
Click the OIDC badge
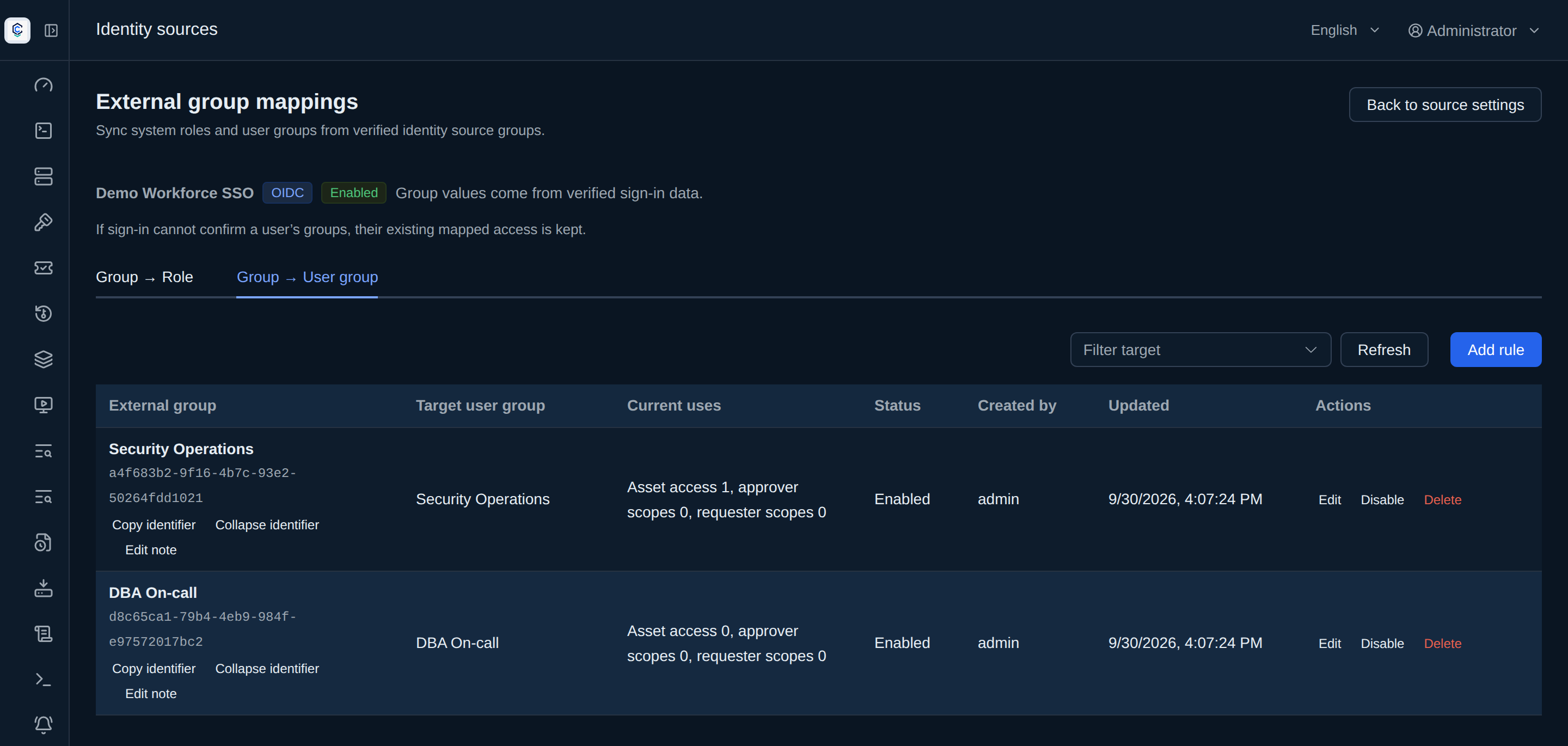click(x=287, y=193)
